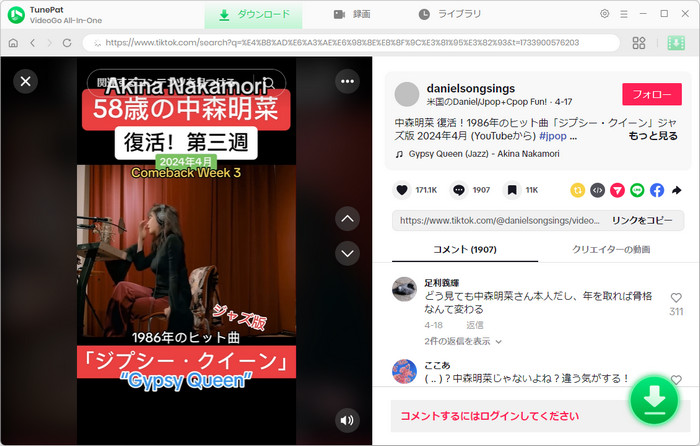700x446 pixels.
Task: Open the video more options dots
Action: coord(347,81)
